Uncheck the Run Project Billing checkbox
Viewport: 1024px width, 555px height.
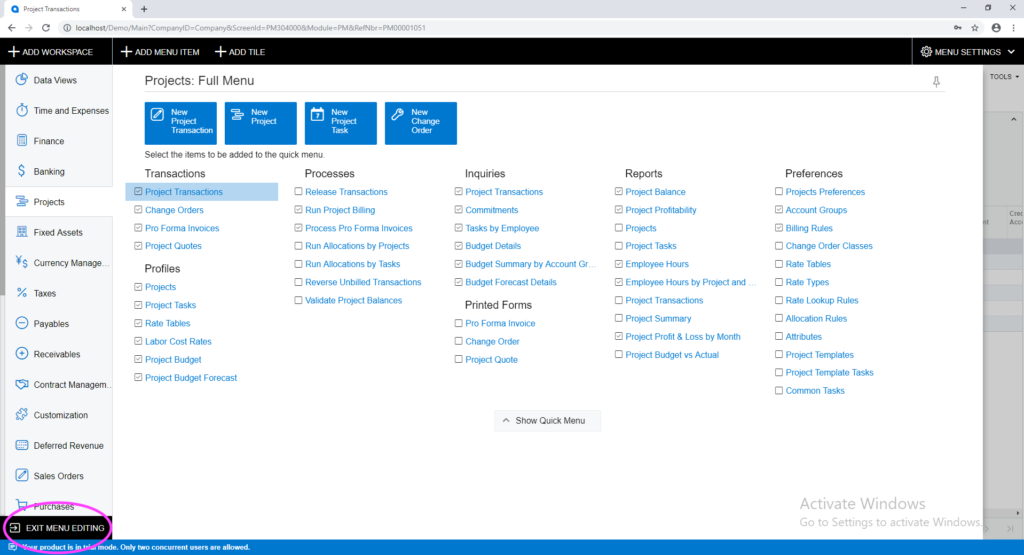298,210
